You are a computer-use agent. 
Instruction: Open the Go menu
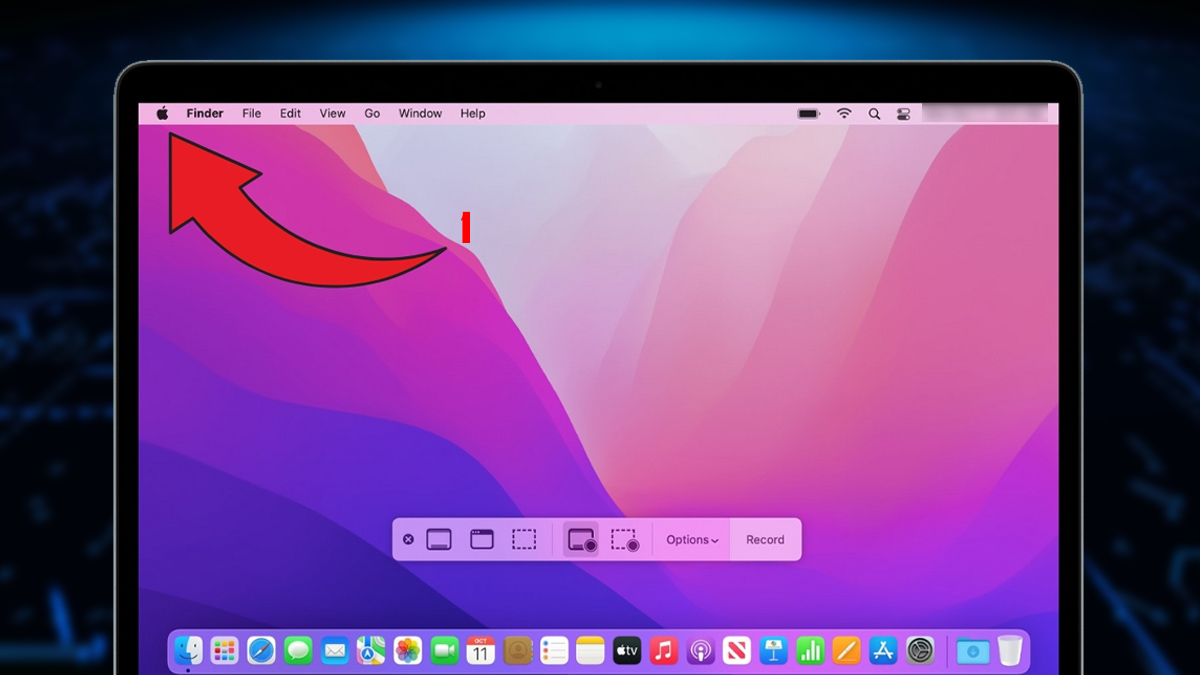[x=371, y=113]
